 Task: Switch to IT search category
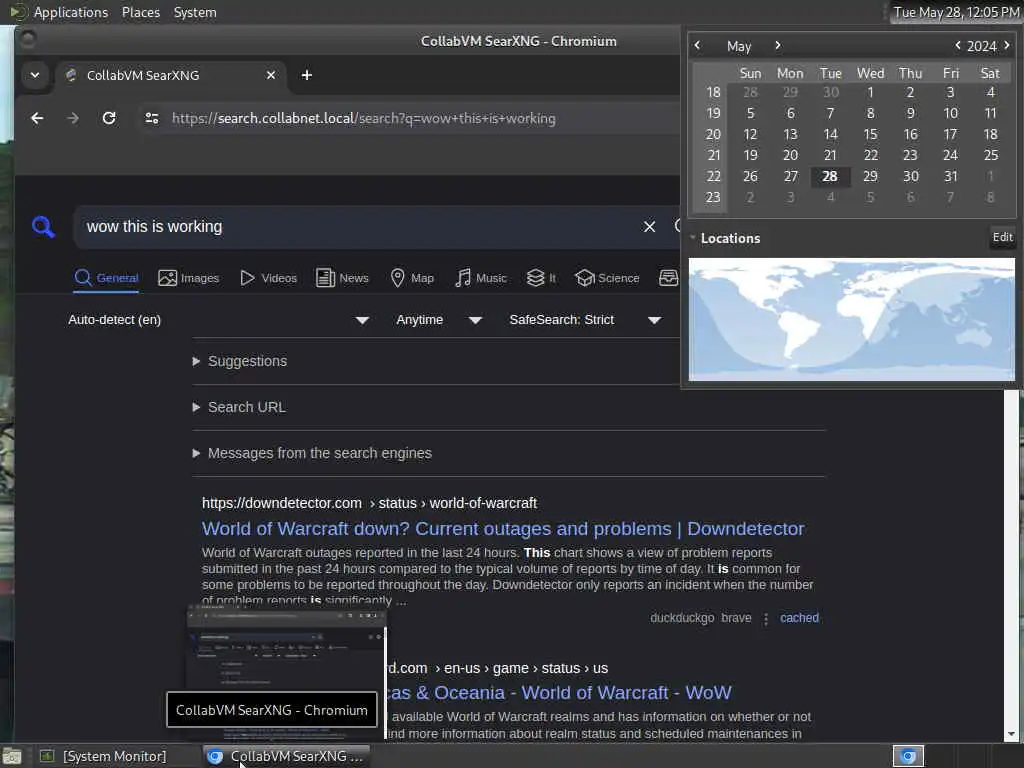(541, 278)
